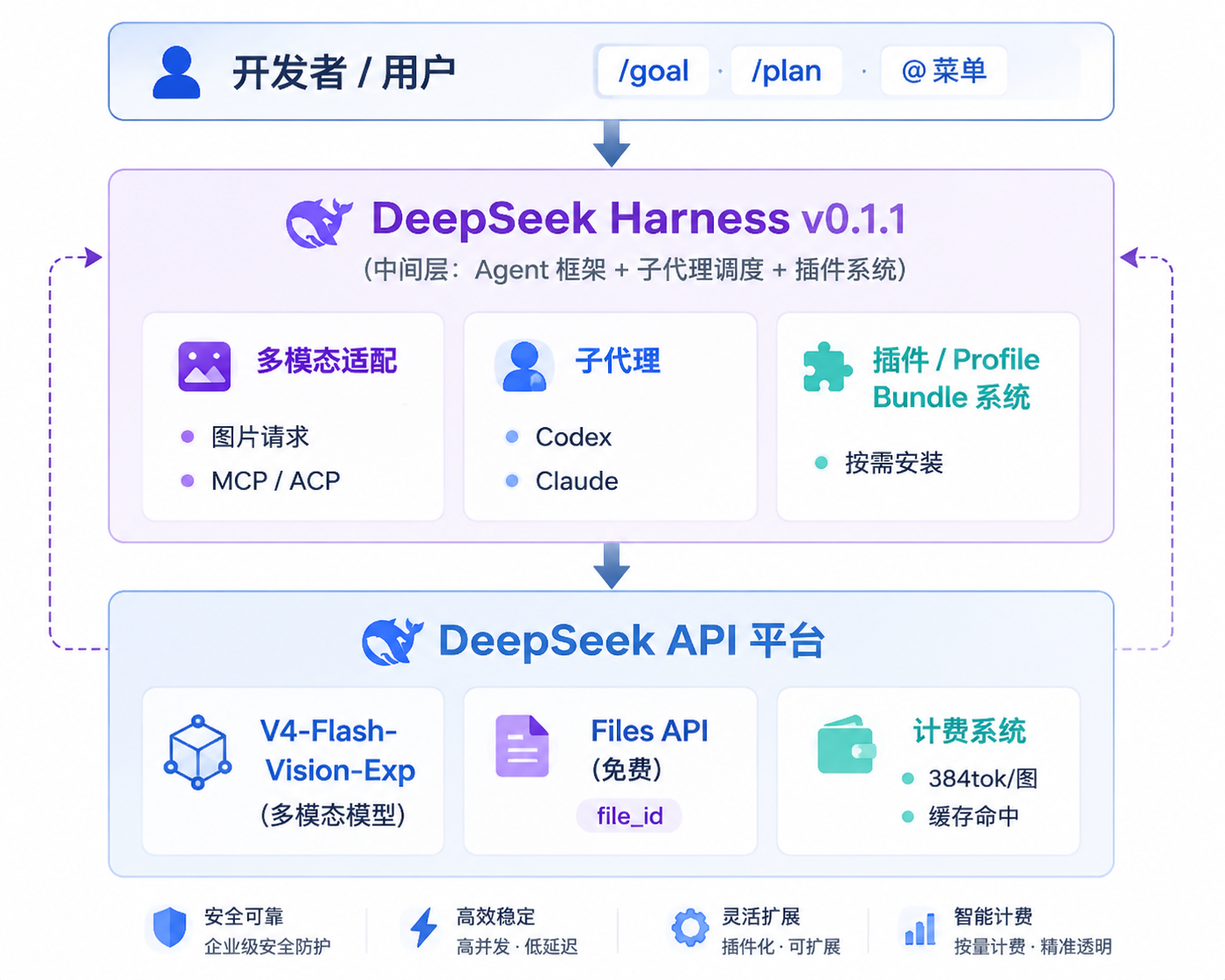
Task: Click the file_id tag under Files API
Action: (x=629, y=816)
